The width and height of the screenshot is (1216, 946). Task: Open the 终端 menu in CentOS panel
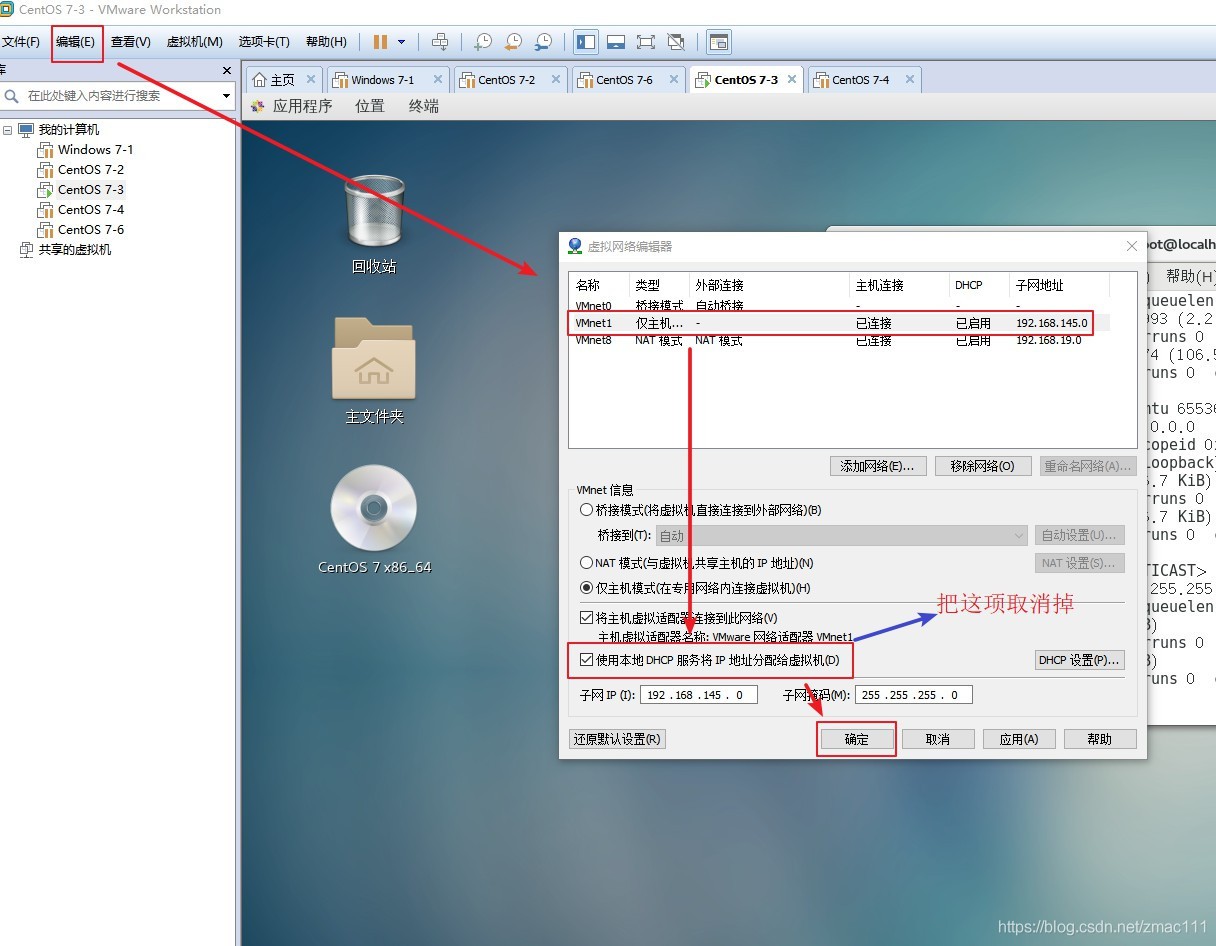[x=424, y=106]
